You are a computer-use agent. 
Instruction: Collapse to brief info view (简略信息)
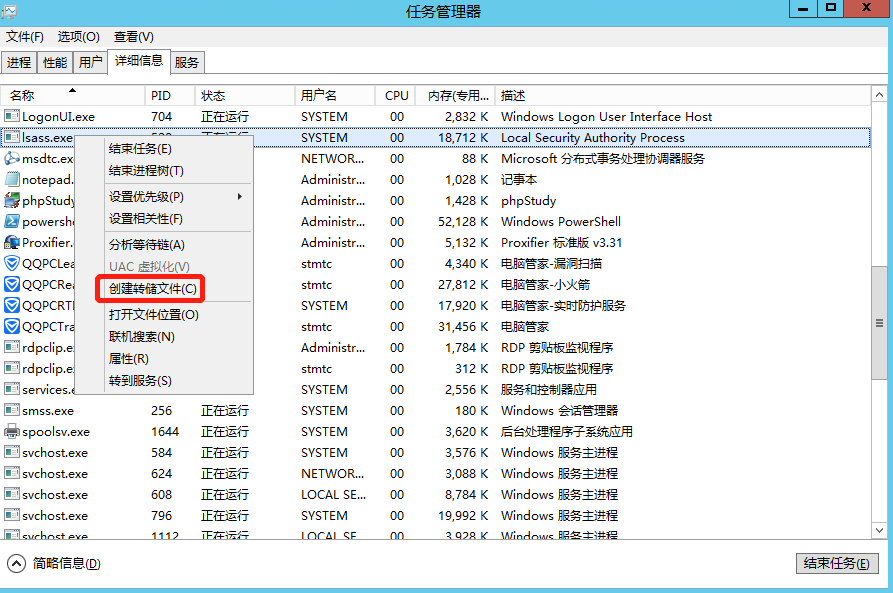tap(54, 563)
